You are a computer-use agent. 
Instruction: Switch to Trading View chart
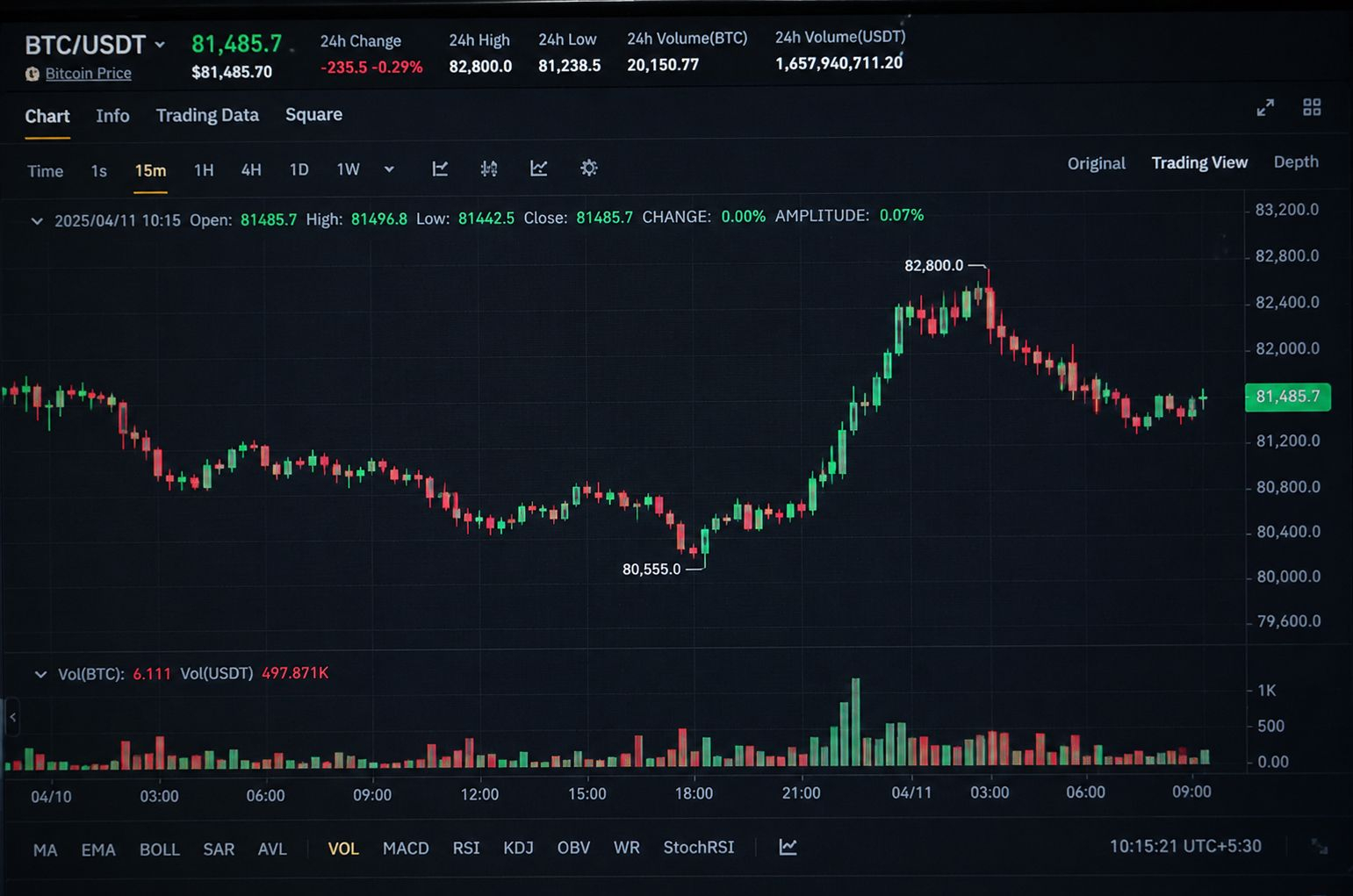[x=1199, y=162]
